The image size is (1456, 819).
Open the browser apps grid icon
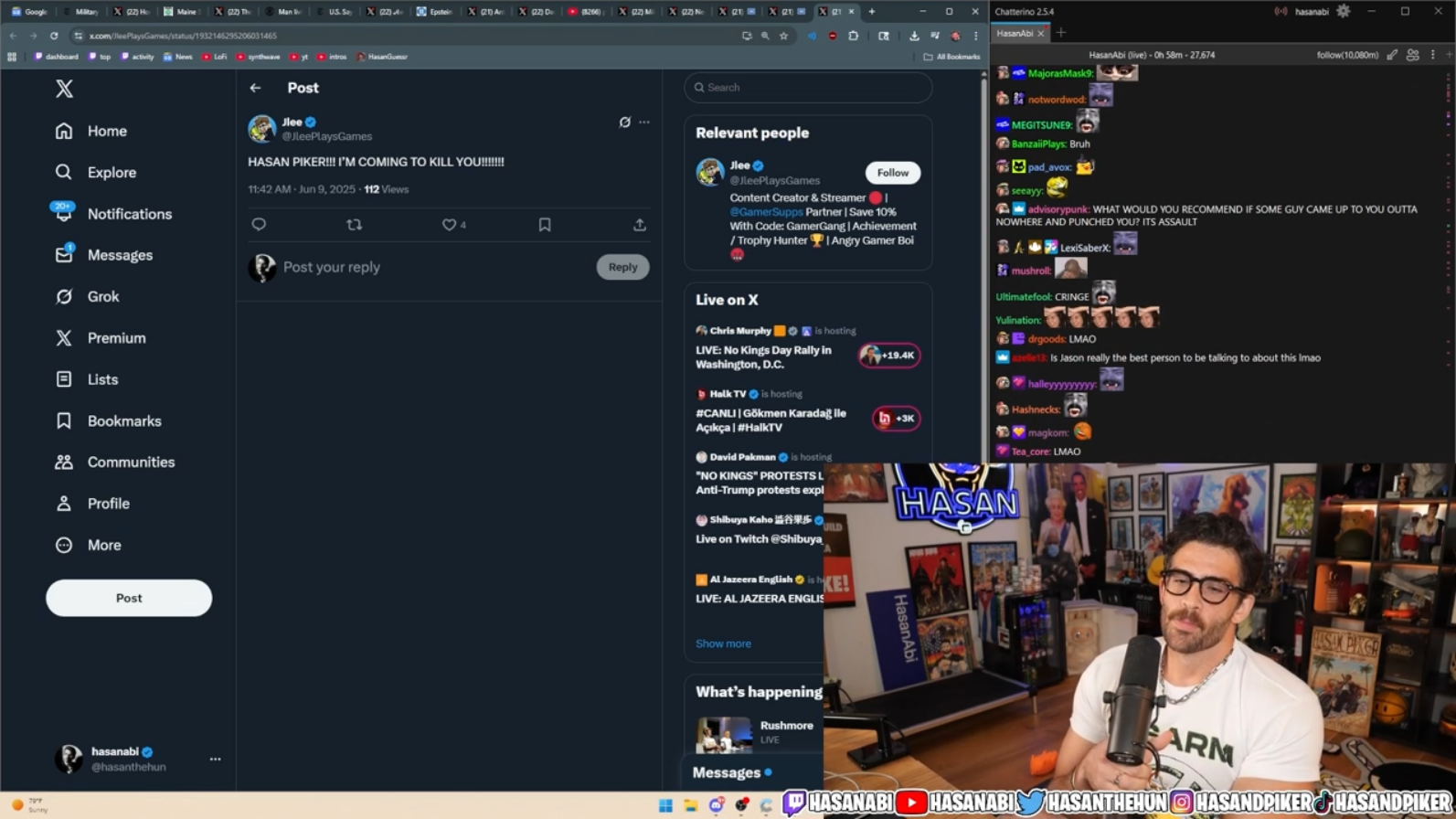click(12, 57)
